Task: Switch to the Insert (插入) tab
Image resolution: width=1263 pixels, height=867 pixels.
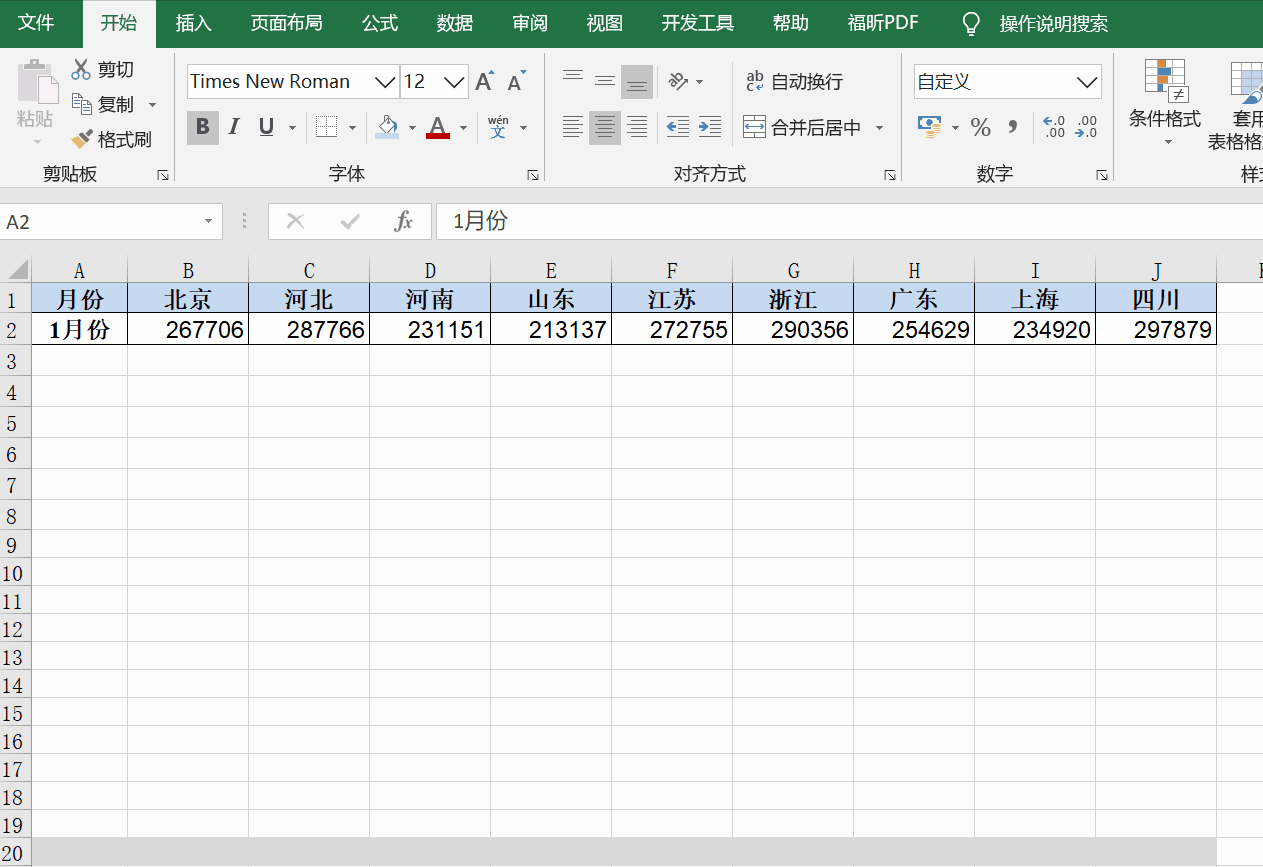Action: point(193,23)
